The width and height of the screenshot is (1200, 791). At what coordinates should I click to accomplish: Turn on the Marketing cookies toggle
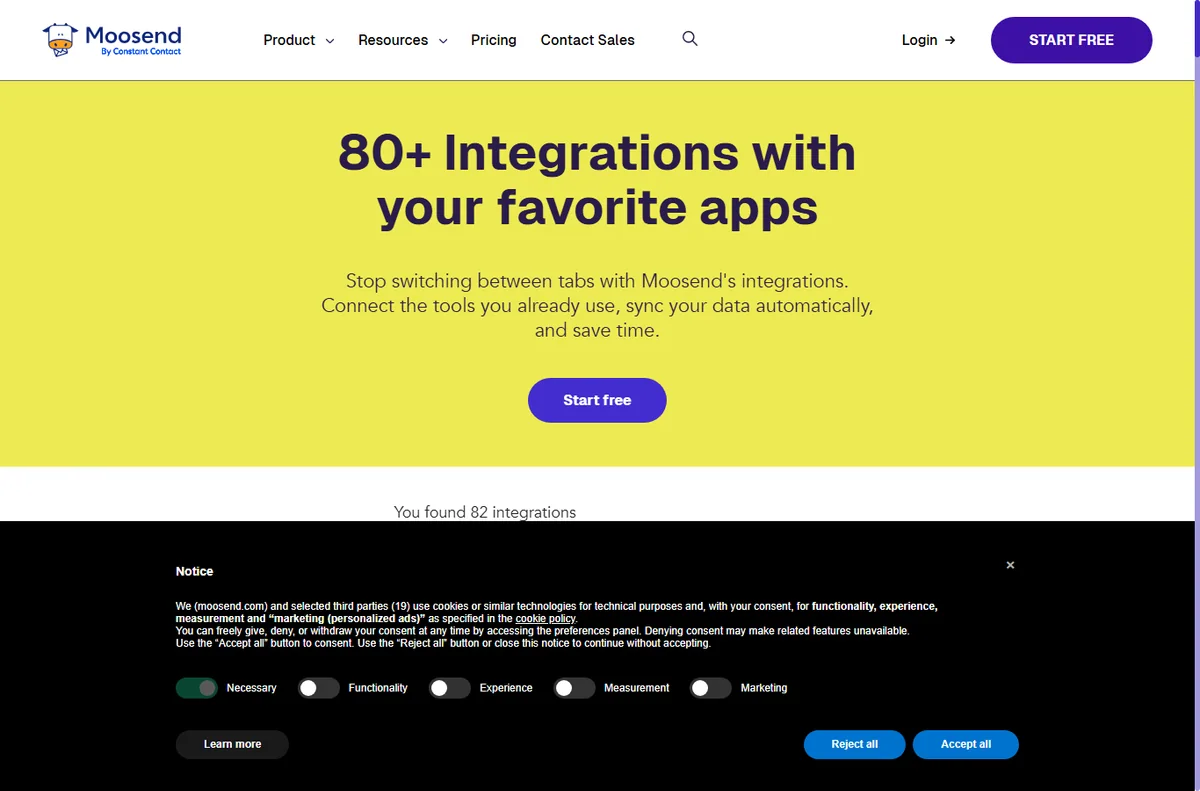(711, 688)
